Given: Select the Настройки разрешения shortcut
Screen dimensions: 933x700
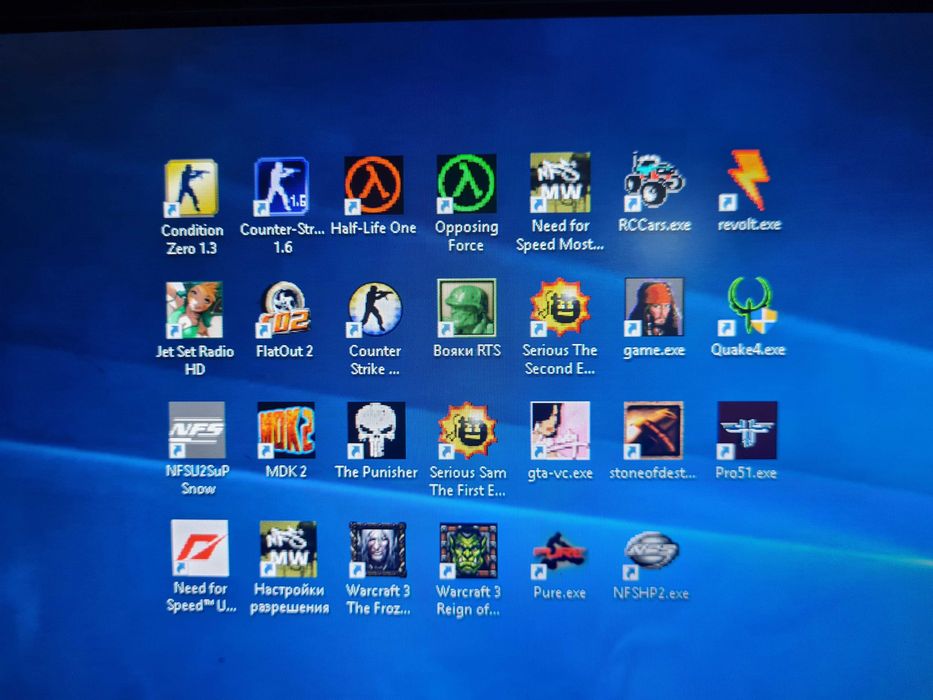Looking at the screenshot, I should tap(289, 549).
